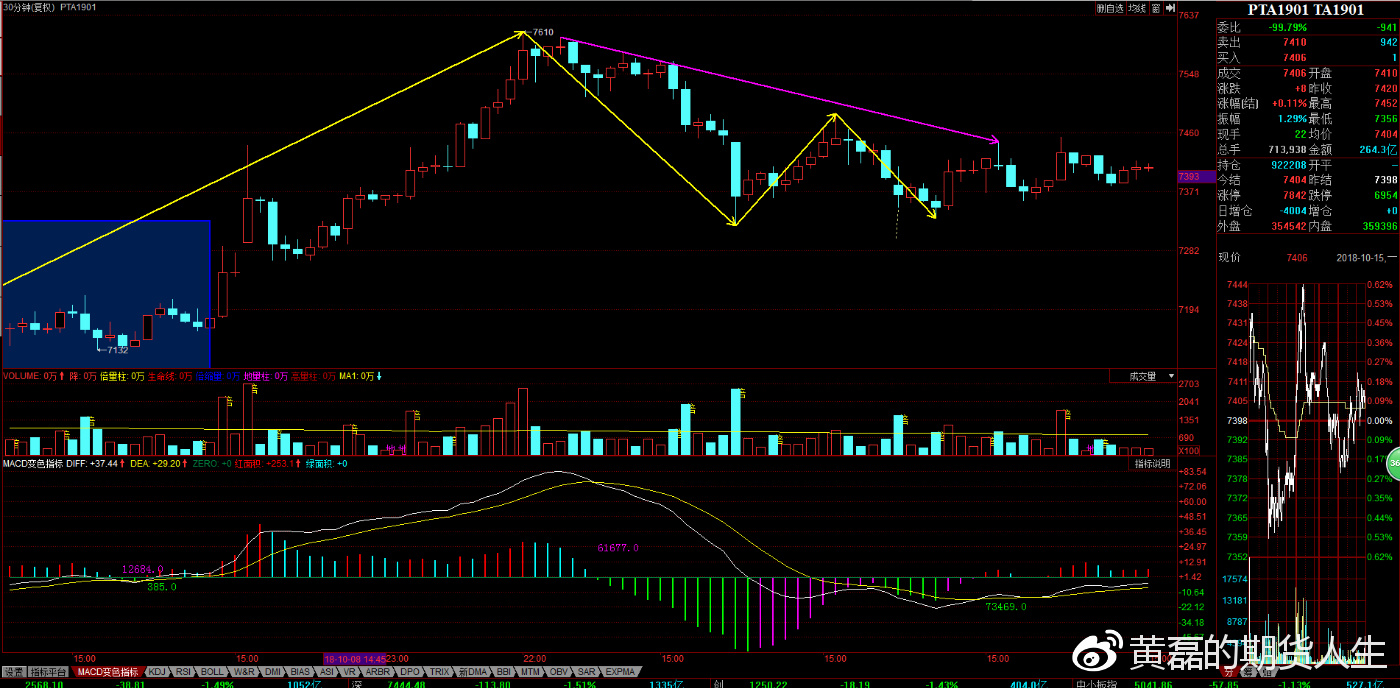Screen dimensions: 1400x688
Task: Click the 外盘 354542 value
Action: [1291, 226]
